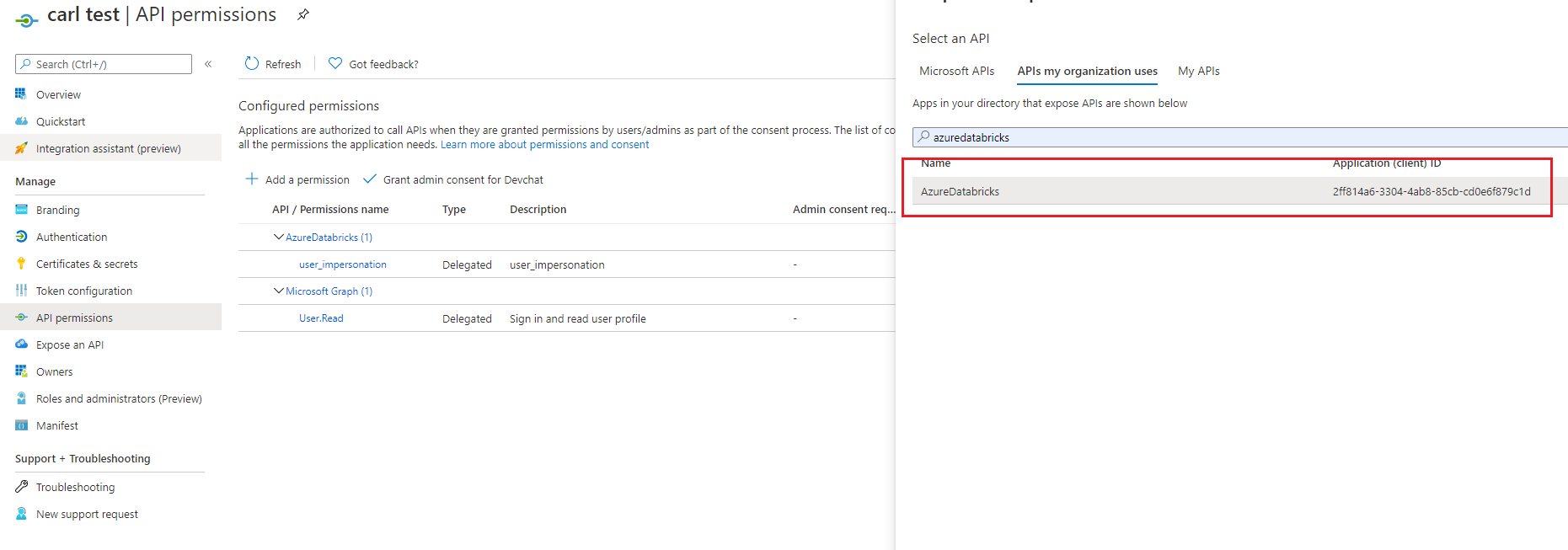Open the Microsoft Graph (1) group link
The width and height of the screenshot is (1568, 550).
tap(329, 291)
